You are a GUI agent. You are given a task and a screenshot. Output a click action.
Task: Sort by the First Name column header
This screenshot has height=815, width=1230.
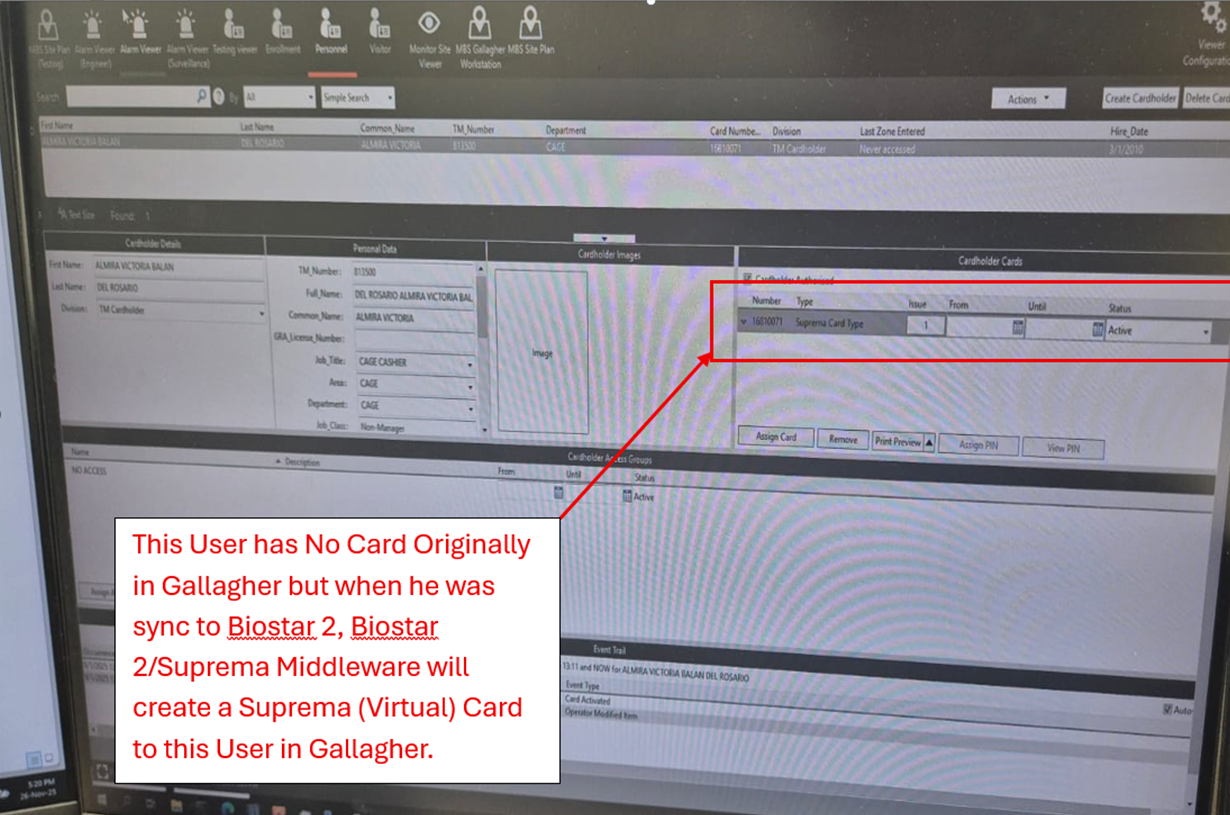click(x=56, y=126)
